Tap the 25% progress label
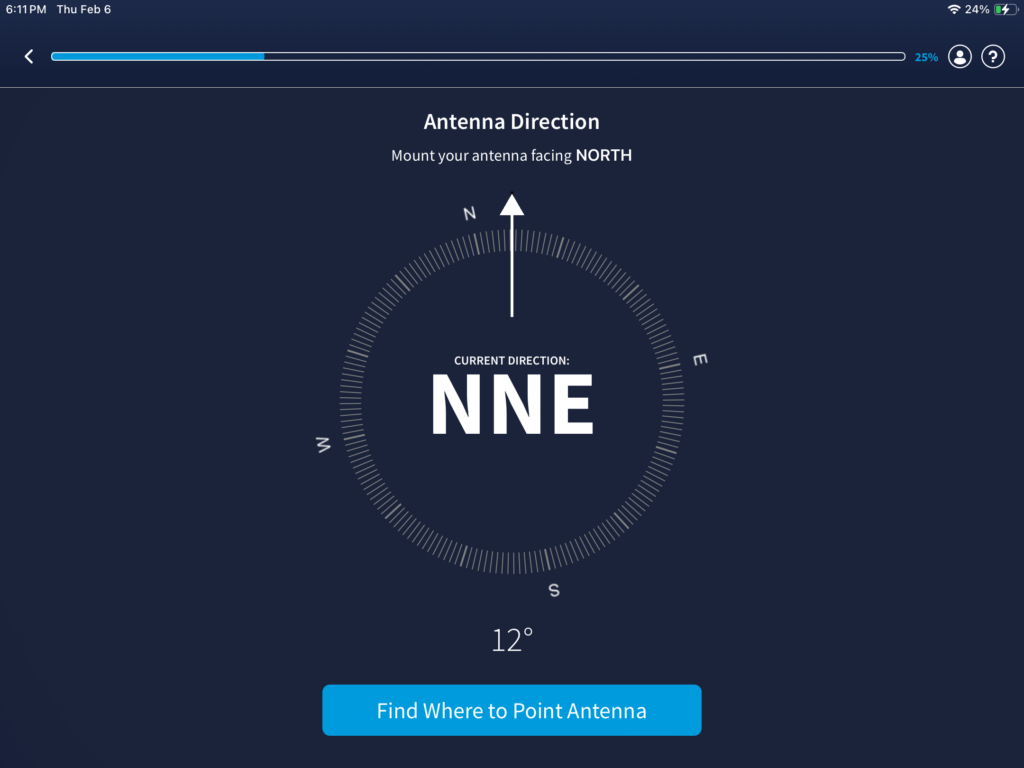 (926, 58)
